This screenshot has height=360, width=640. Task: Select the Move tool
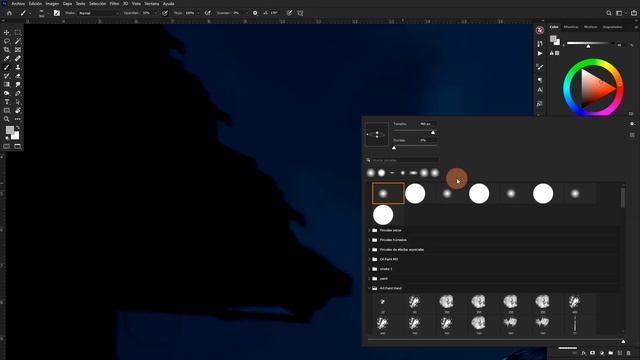click(x=7, y=32)
